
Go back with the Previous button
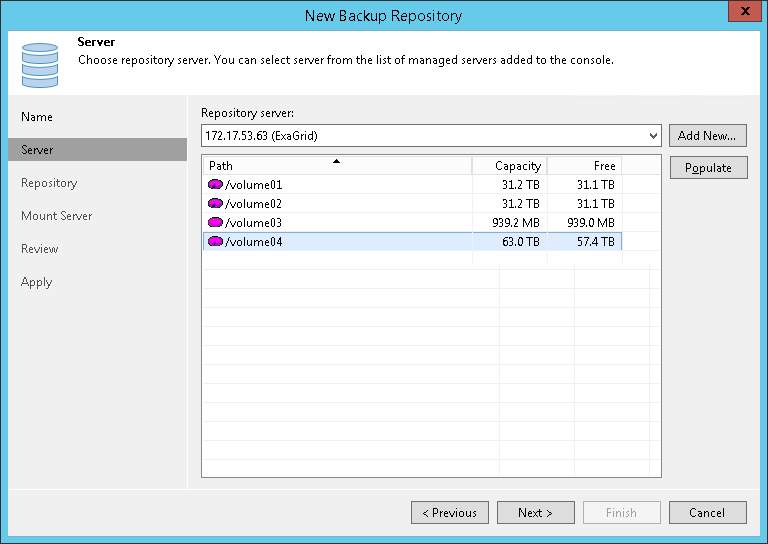[450, 513]
